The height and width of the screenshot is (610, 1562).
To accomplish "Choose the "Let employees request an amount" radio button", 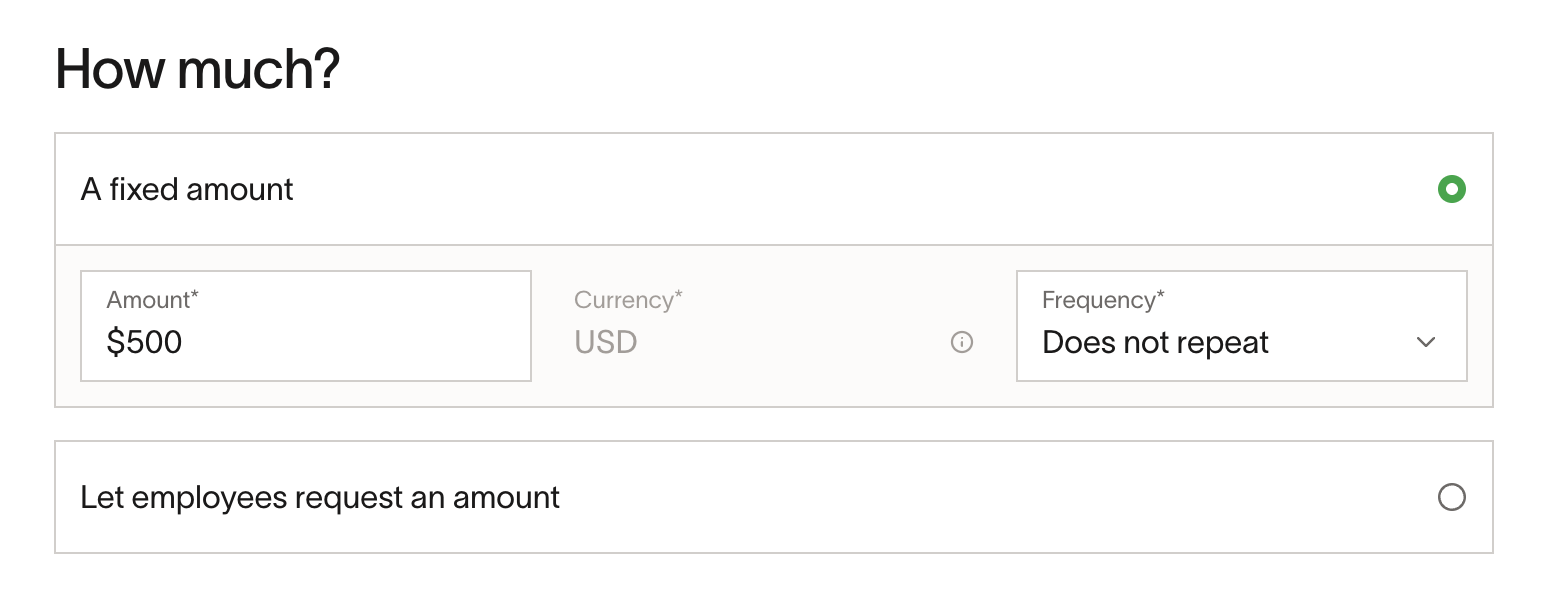I will click(1451, 497).
